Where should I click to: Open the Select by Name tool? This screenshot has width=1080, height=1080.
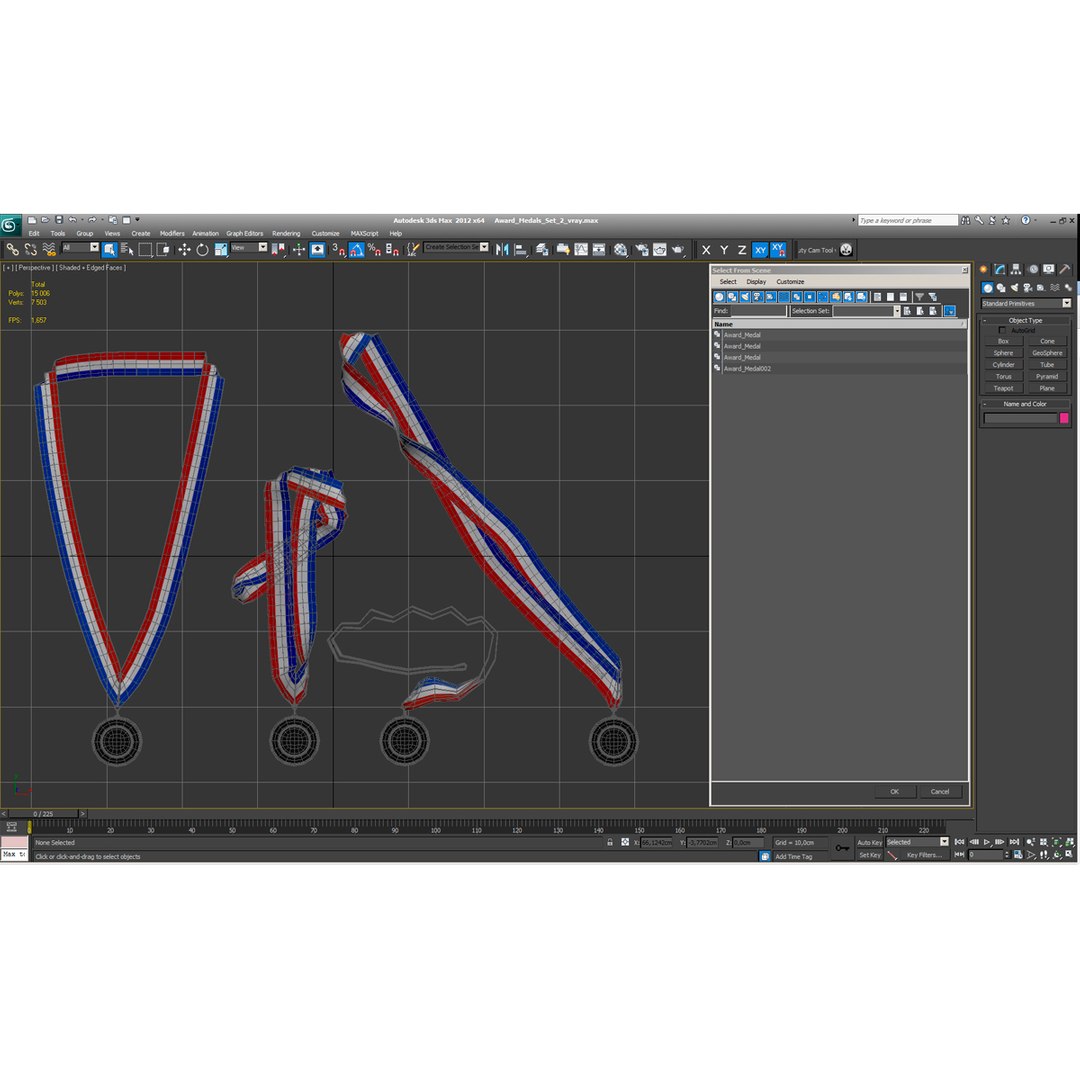[x=127, y=250]
